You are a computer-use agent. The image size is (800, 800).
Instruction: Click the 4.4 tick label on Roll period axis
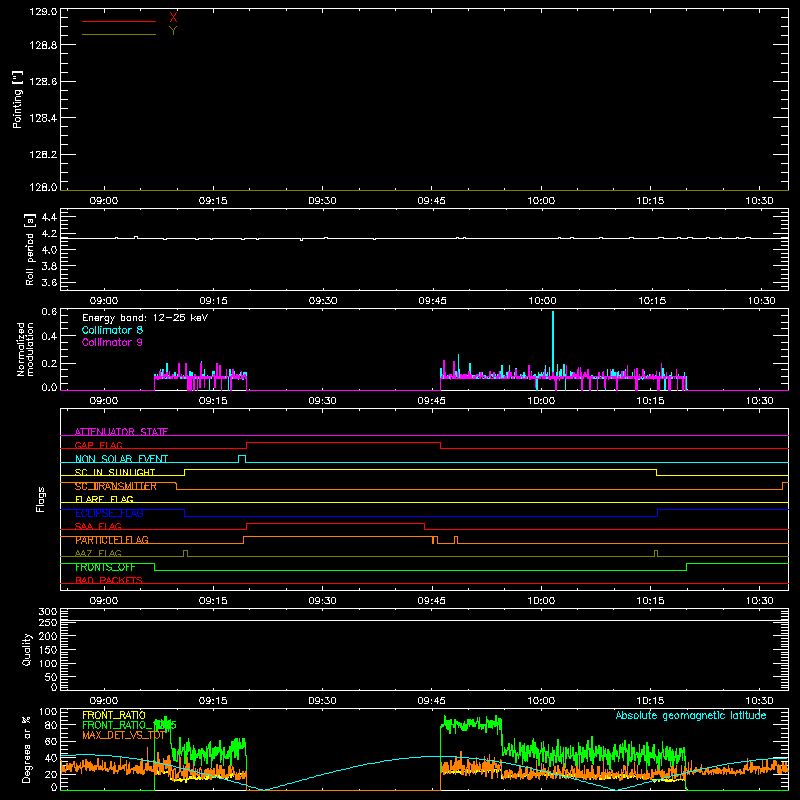point(49,217)
